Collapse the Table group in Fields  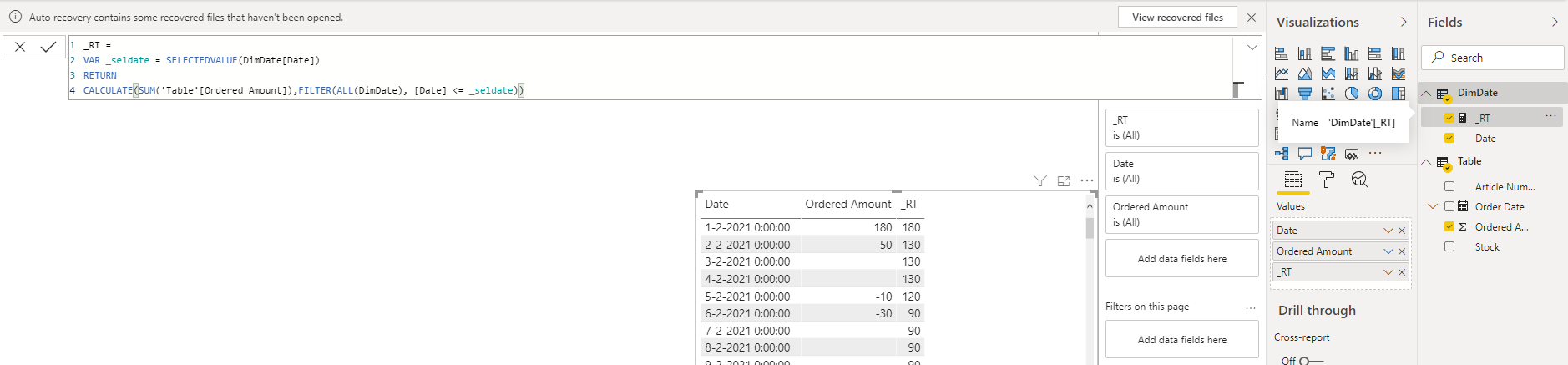pyautogui.click(x=1427, y=161)
